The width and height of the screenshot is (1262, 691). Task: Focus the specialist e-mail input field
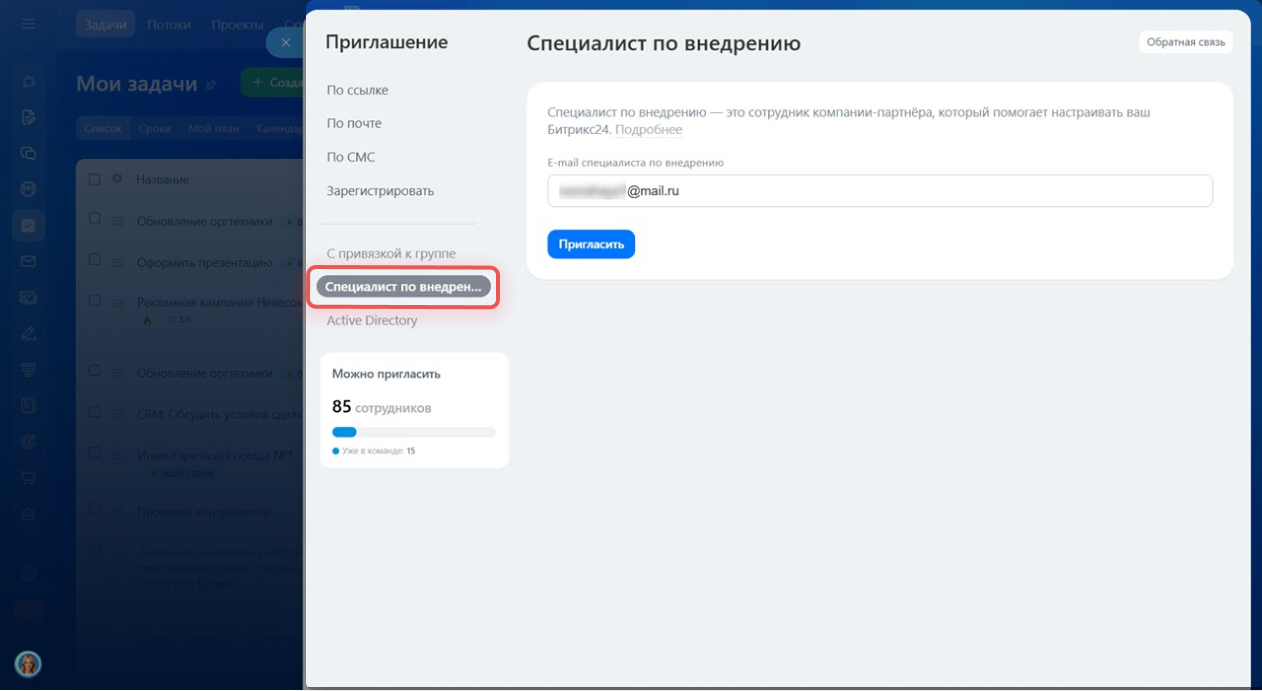(x=879, y=191)
